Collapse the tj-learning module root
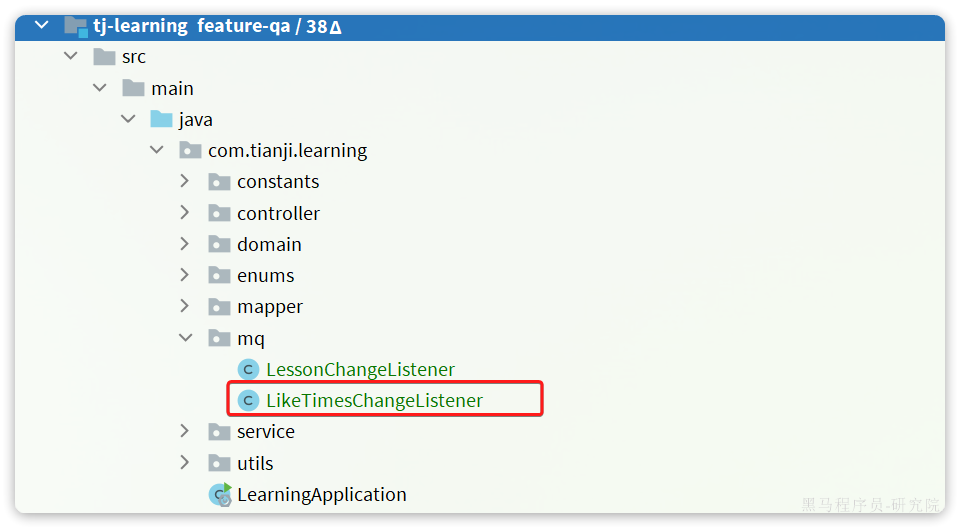The height and width of the screenshot is (530, 960). (x=42, y=25)
